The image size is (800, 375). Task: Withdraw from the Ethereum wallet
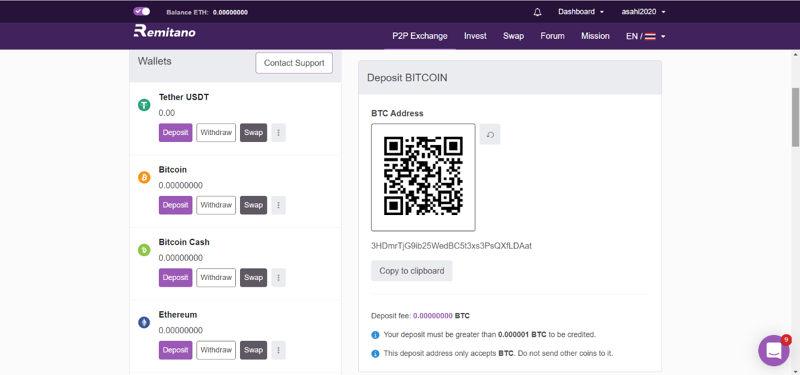pyautogui.click(x=216, y=350)
